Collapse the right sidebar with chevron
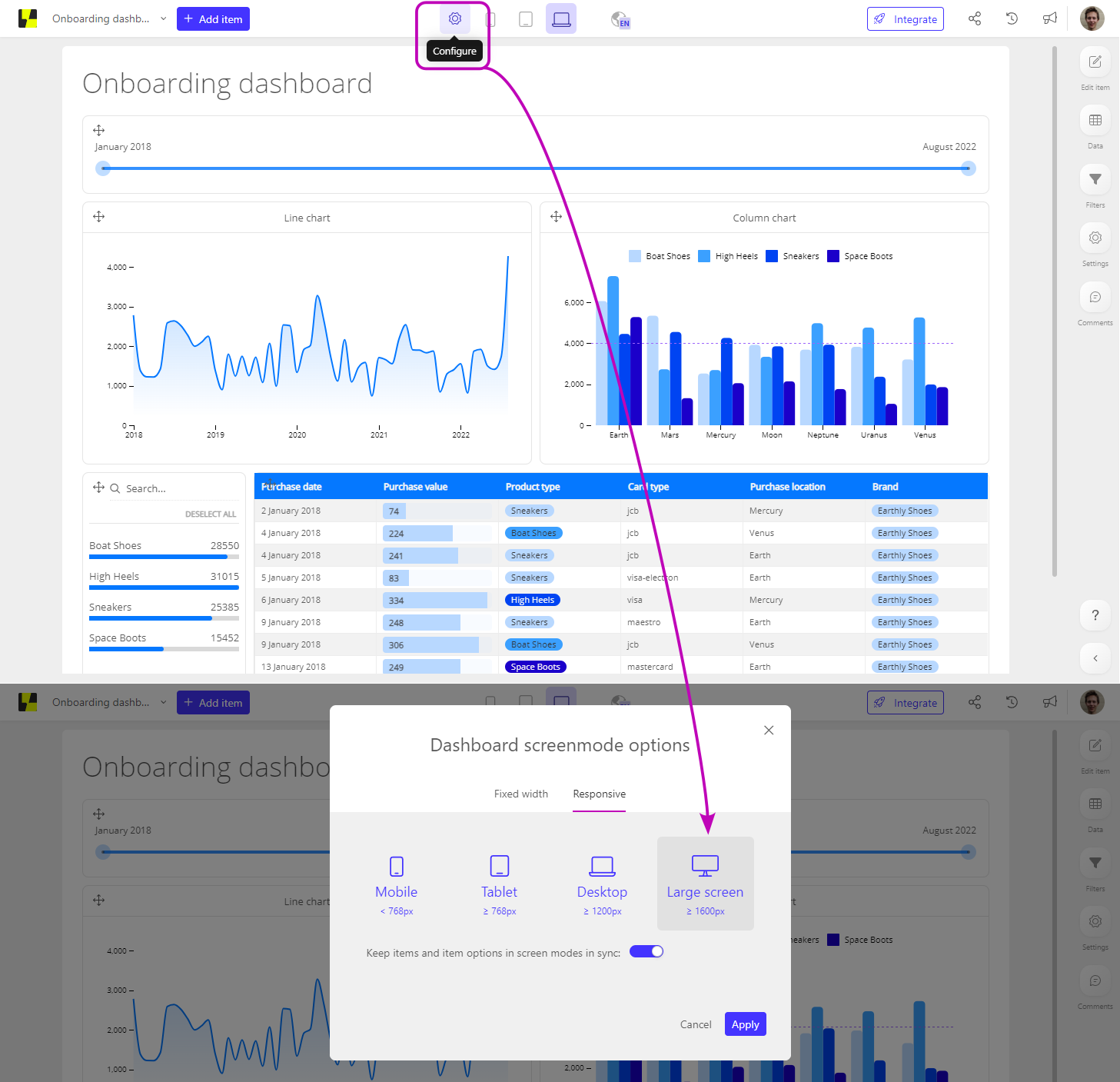Screen dimensions: 1120x1082 1095,658
